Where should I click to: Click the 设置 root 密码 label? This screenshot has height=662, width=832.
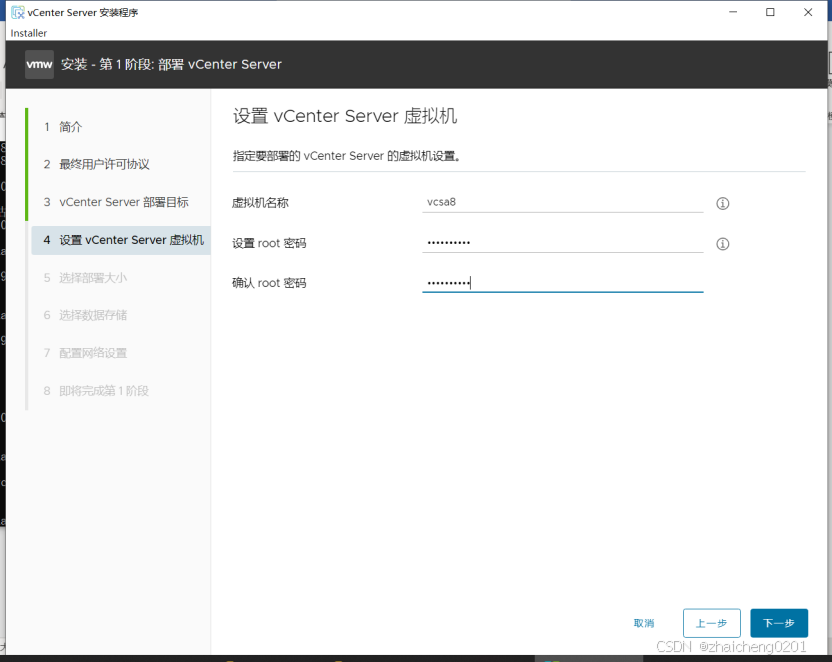tap(269, 243)
